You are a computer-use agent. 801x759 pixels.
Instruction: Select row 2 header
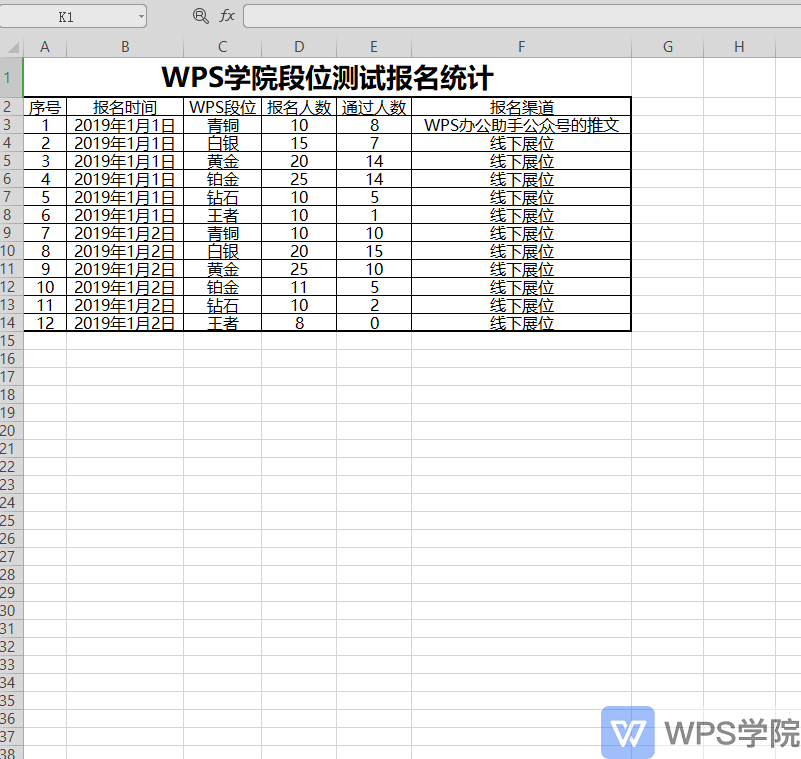pos(11,106)
